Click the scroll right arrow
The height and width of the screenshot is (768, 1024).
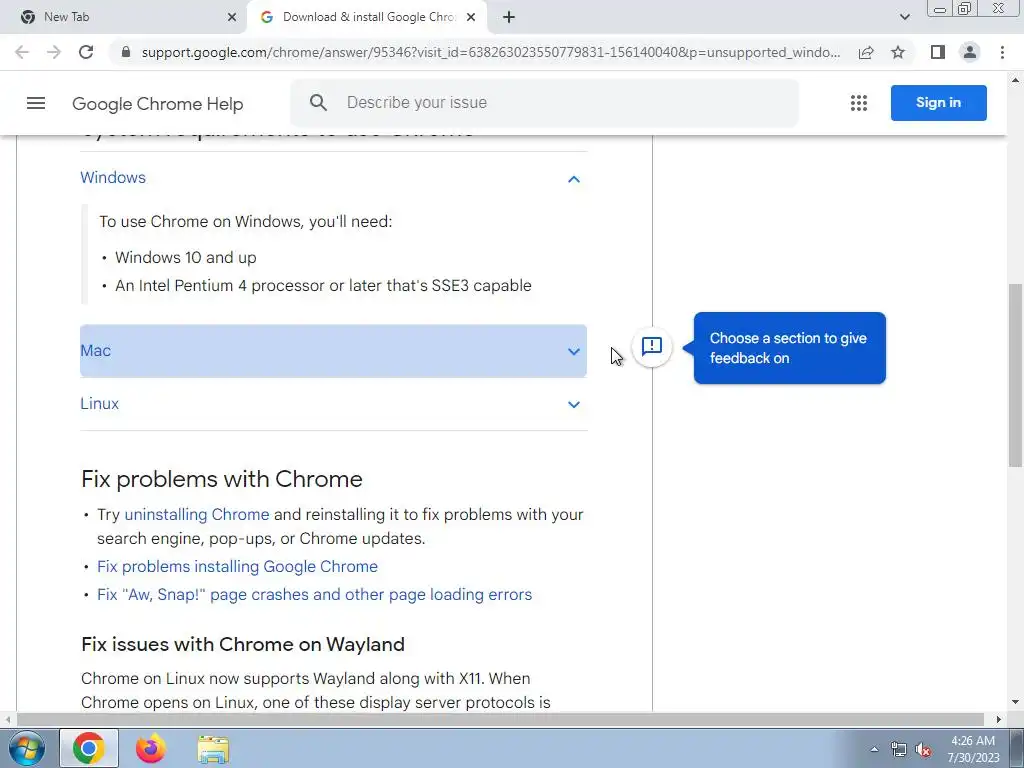[x=999, y=719]
